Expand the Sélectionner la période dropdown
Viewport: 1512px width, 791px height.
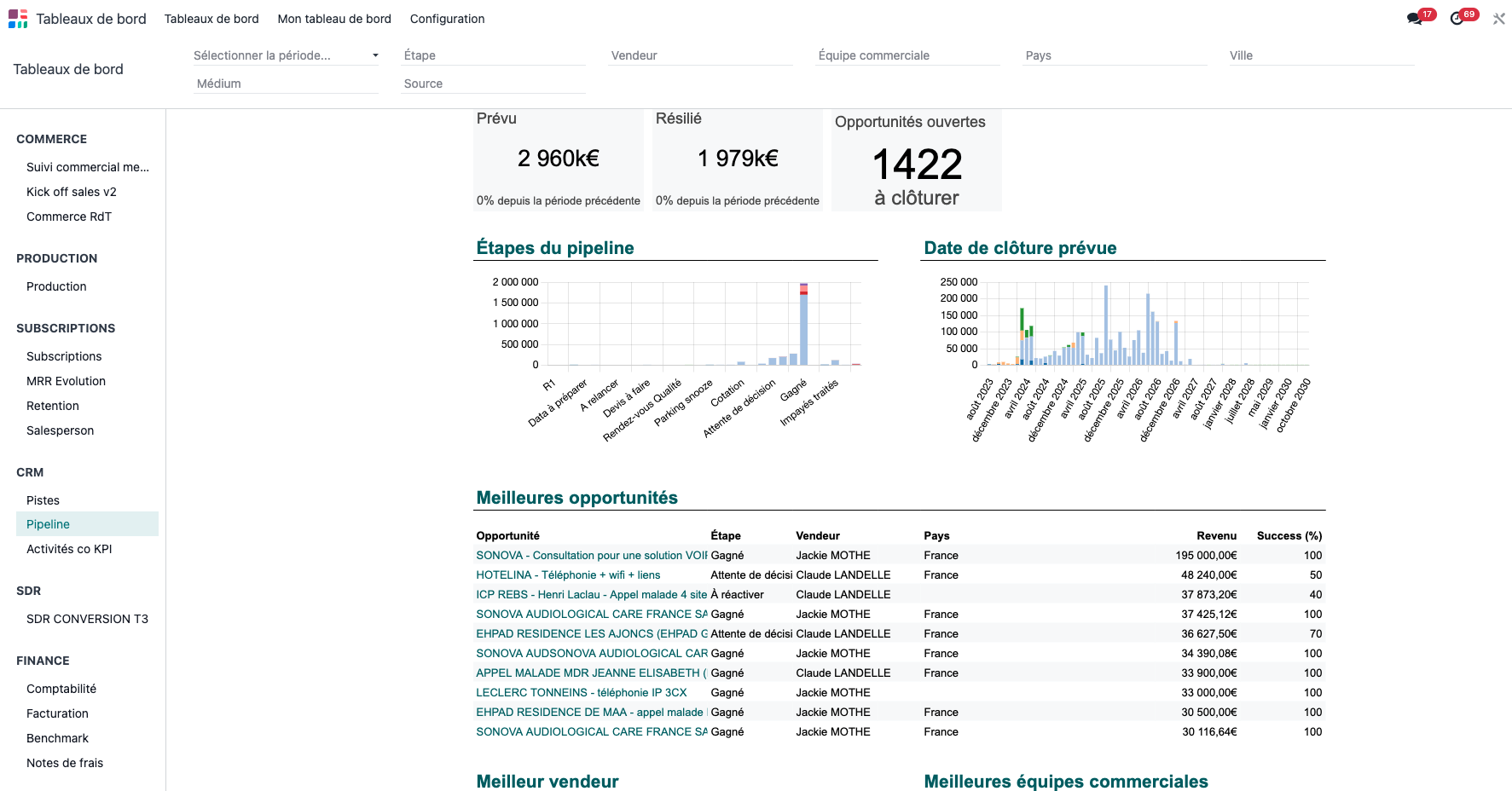pyautogui.click(x=285, y=55)
